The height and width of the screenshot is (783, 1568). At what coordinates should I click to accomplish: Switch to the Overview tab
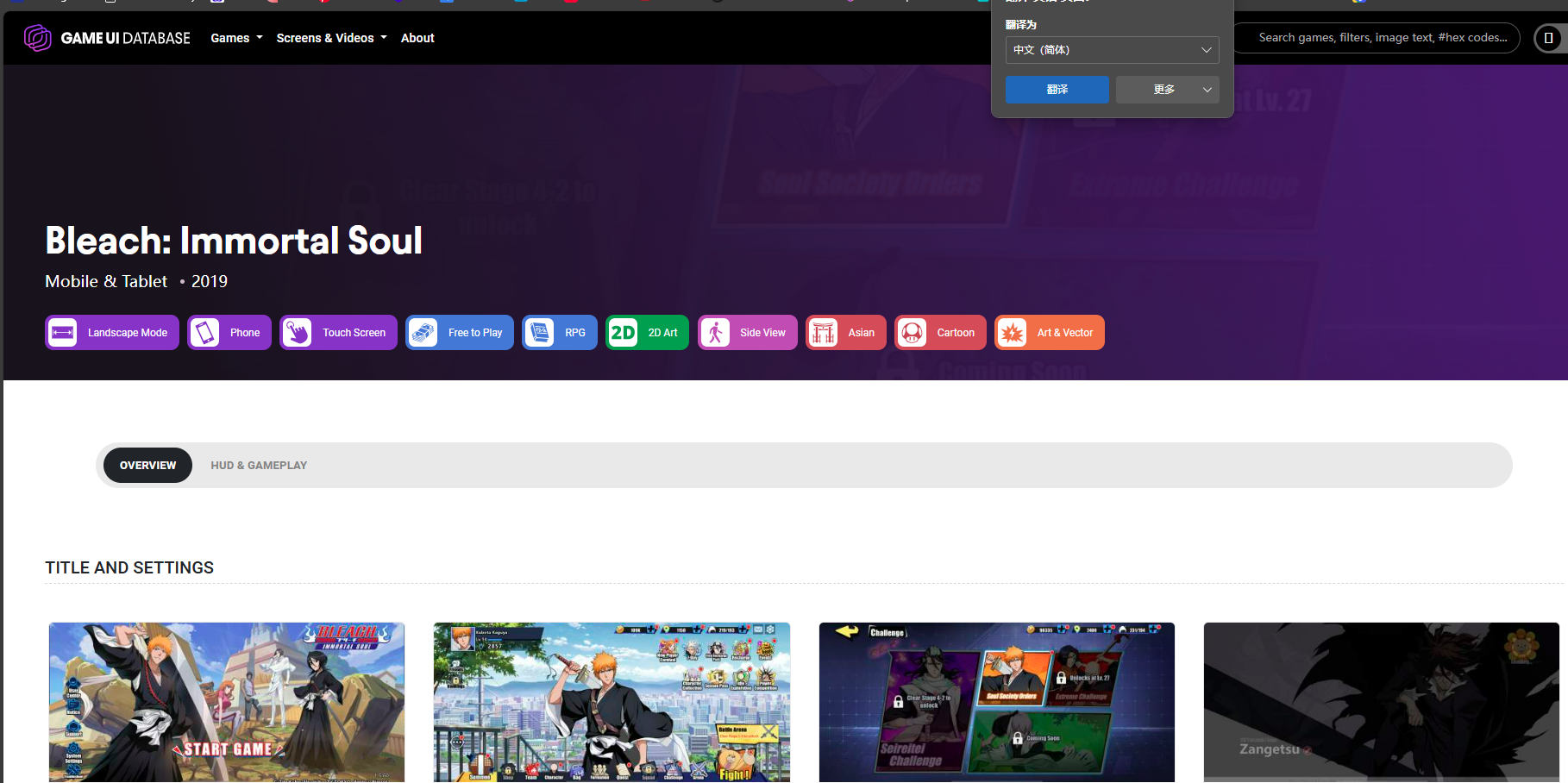(x=147, y=466)
